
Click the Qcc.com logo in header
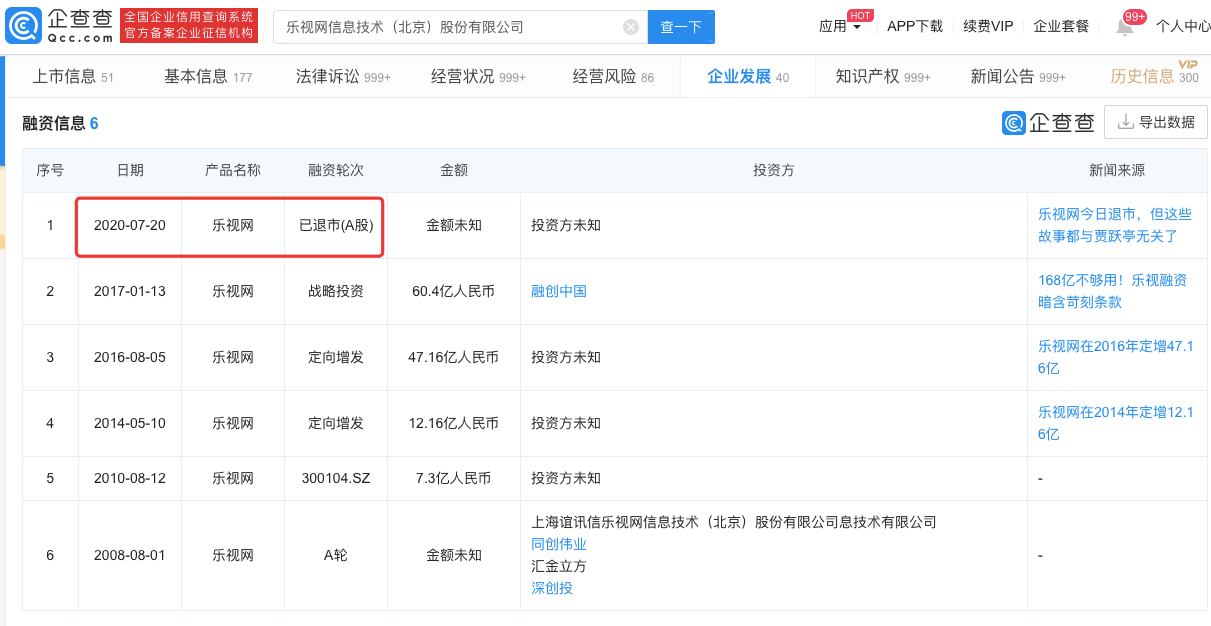(60, 26)
